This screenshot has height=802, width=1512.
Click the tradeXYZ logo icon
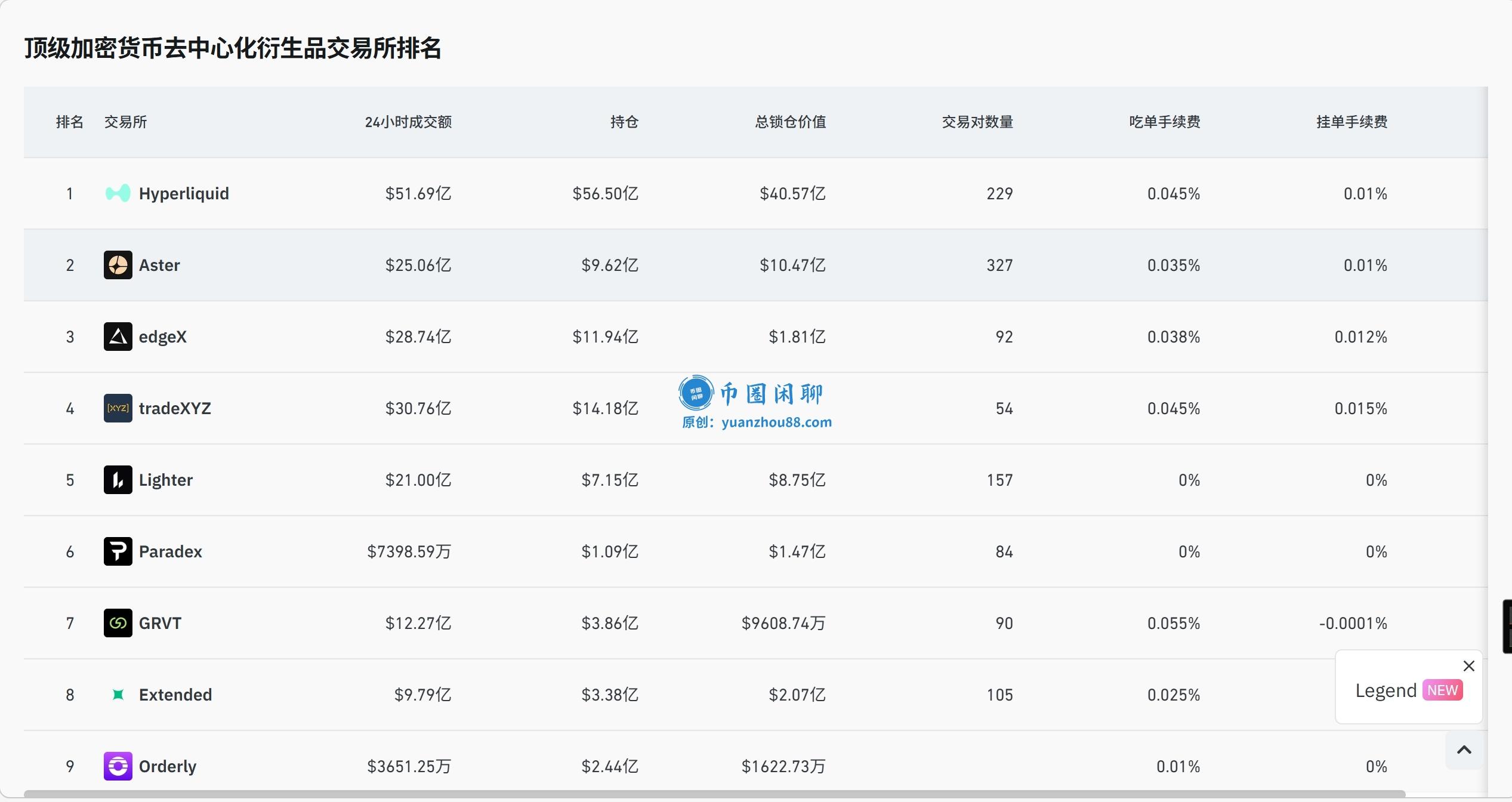118,408
